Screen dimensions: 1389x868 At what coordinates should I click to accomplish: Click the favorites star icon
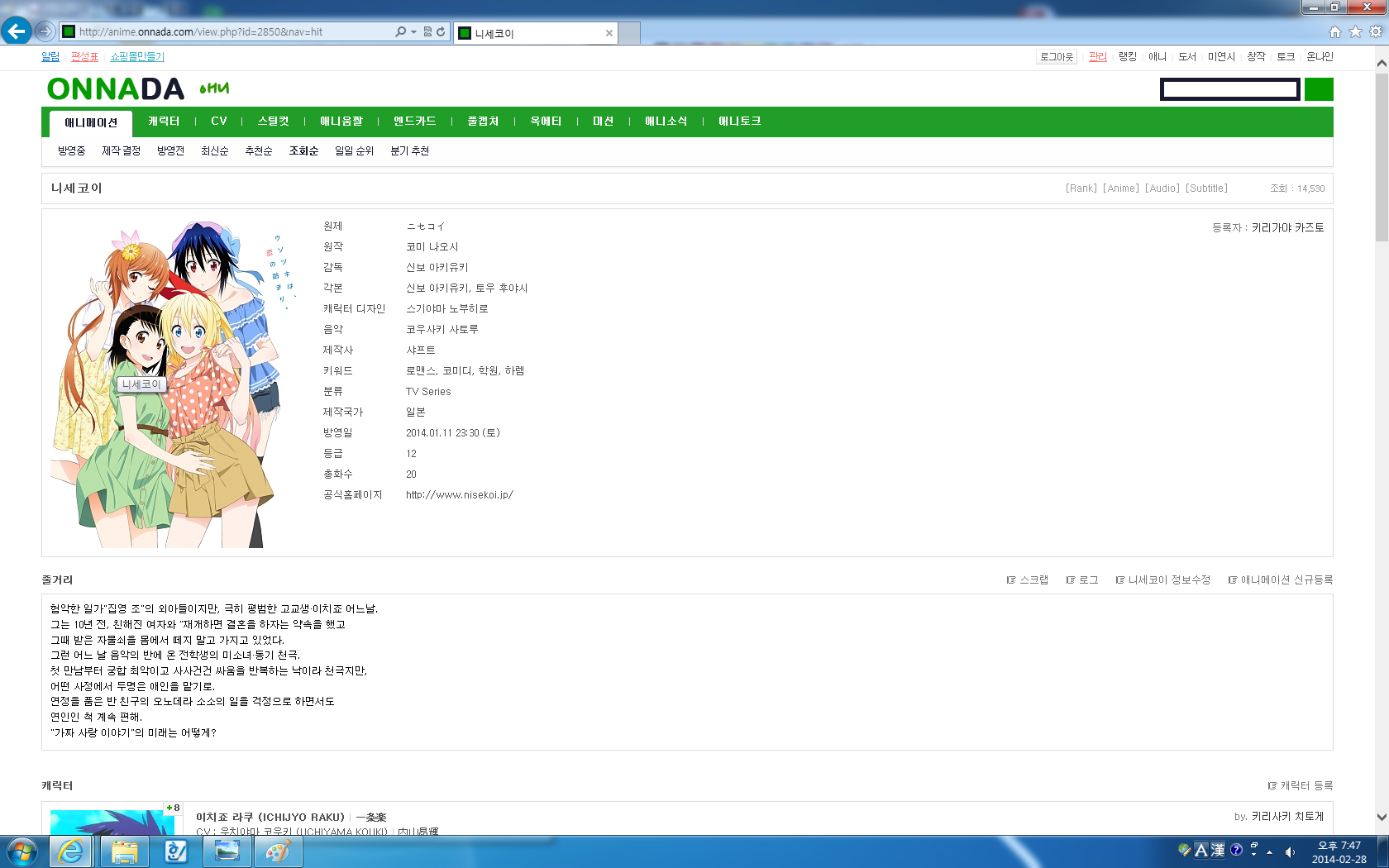click(1355, 31)
